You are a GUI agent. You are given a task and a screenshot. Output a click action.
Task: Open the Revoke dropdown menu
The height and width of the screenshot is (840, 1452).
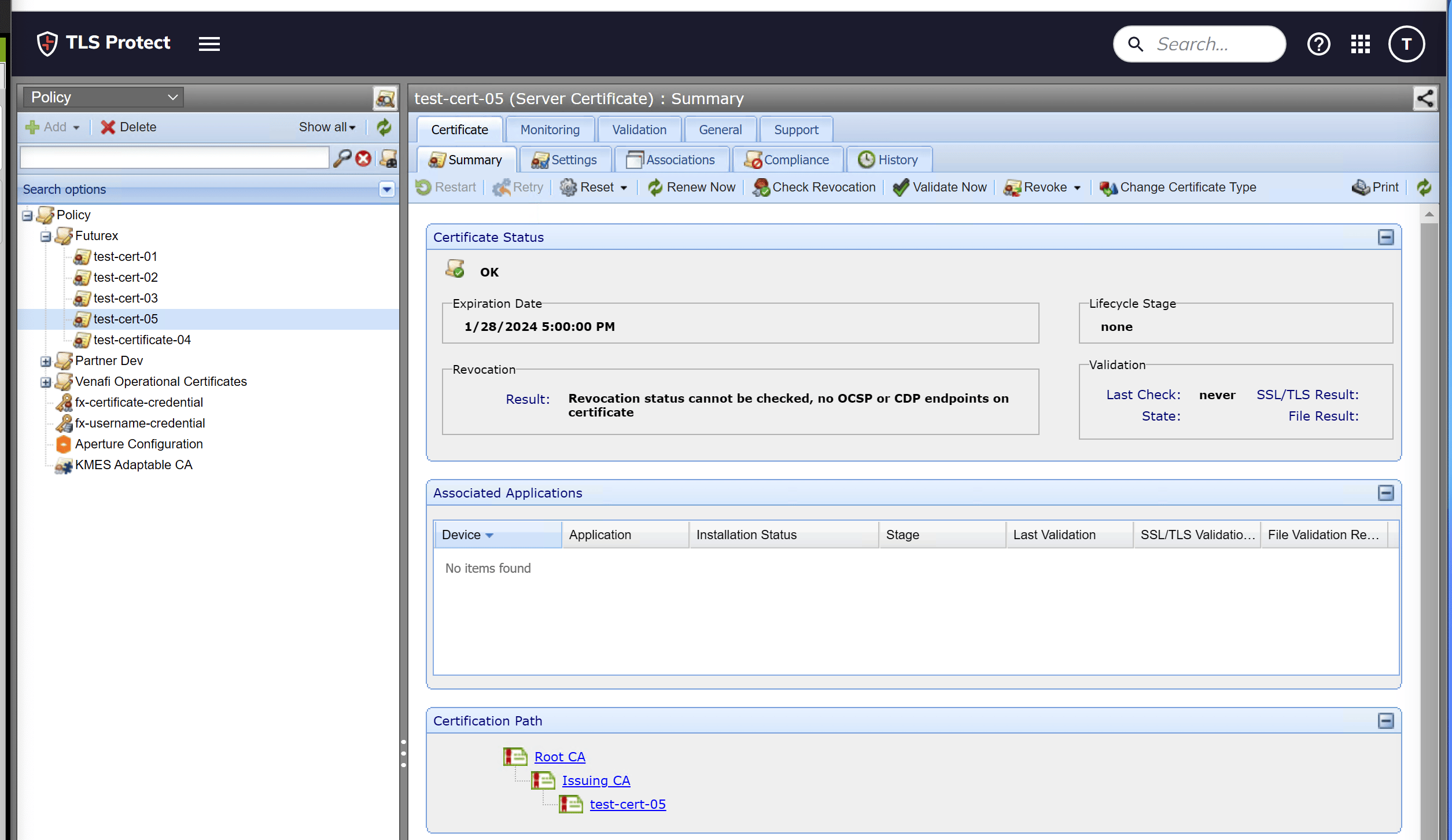(1042, 187)
